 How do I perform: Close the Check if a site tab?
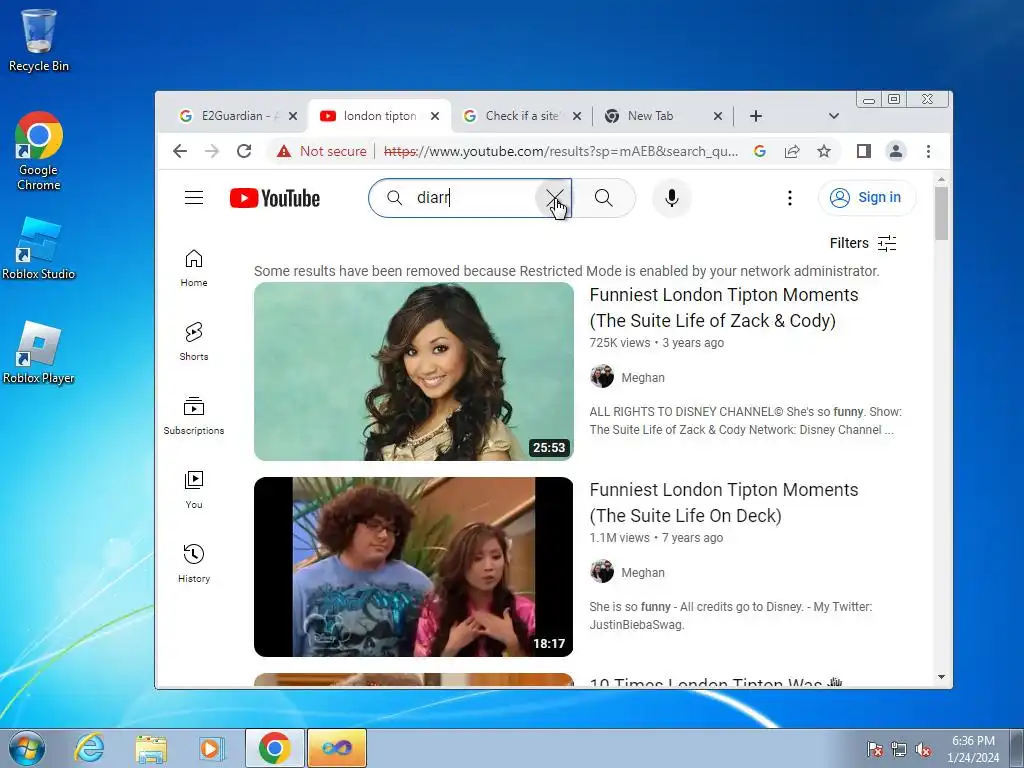(x=577, y=116)
